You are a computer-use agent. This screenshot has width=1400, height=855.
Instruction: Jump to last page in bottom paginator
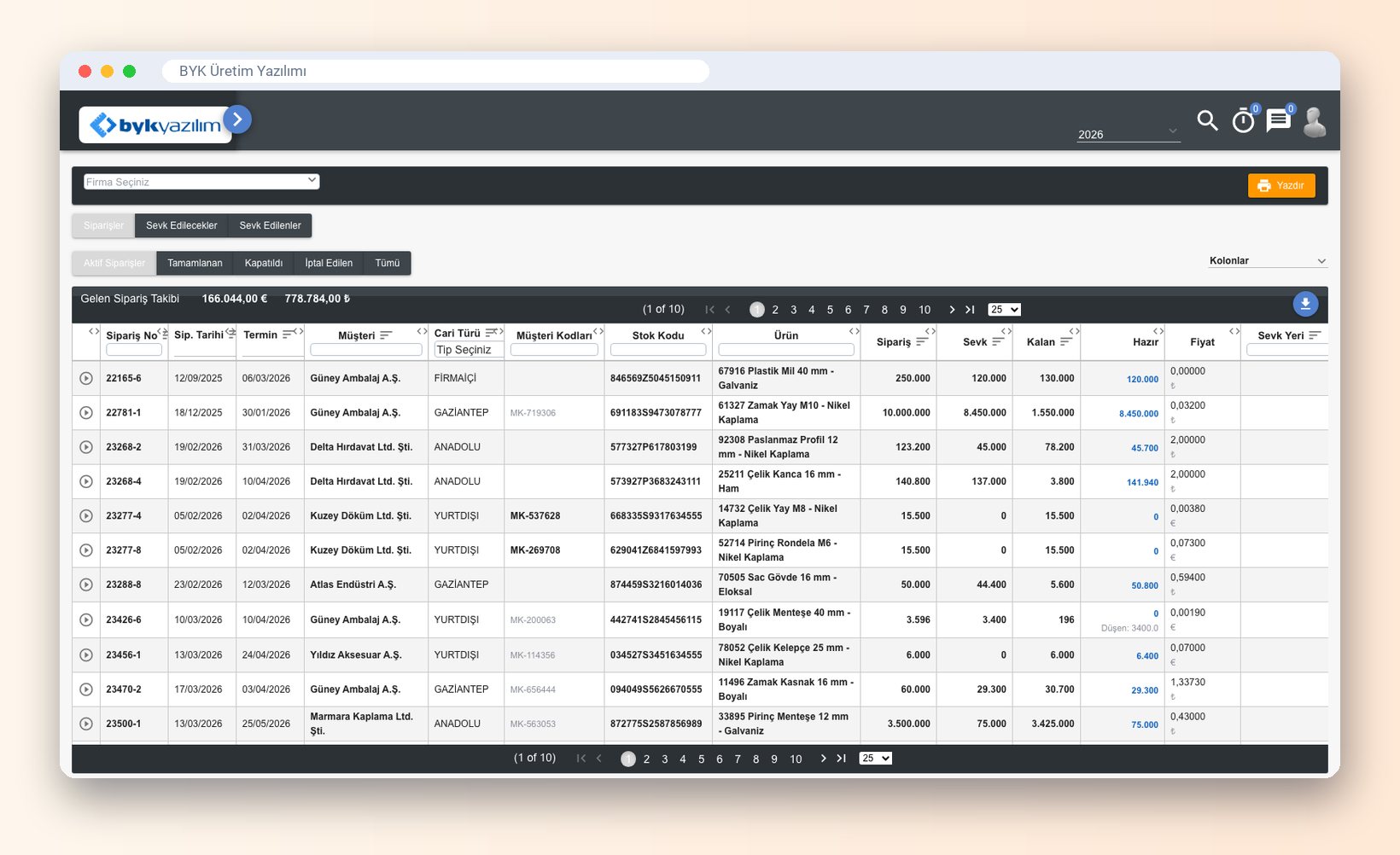coord(841,759)
